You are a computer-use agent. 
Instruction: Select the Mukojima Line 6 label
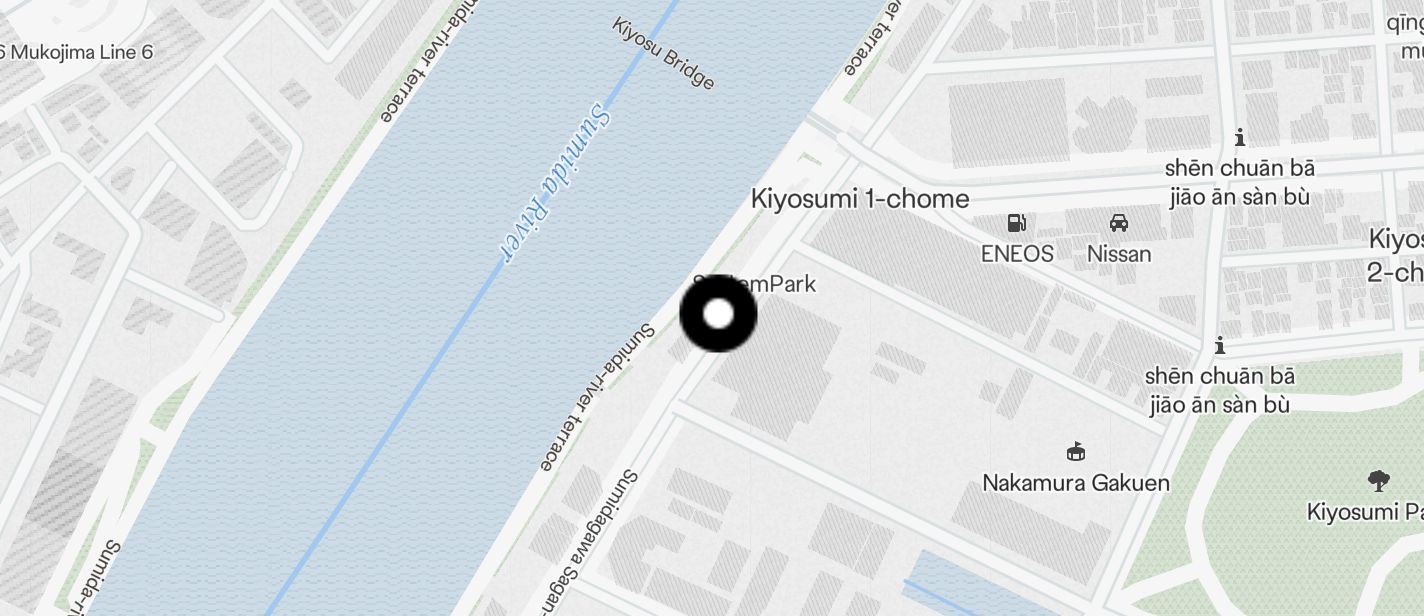click(77, 52)
